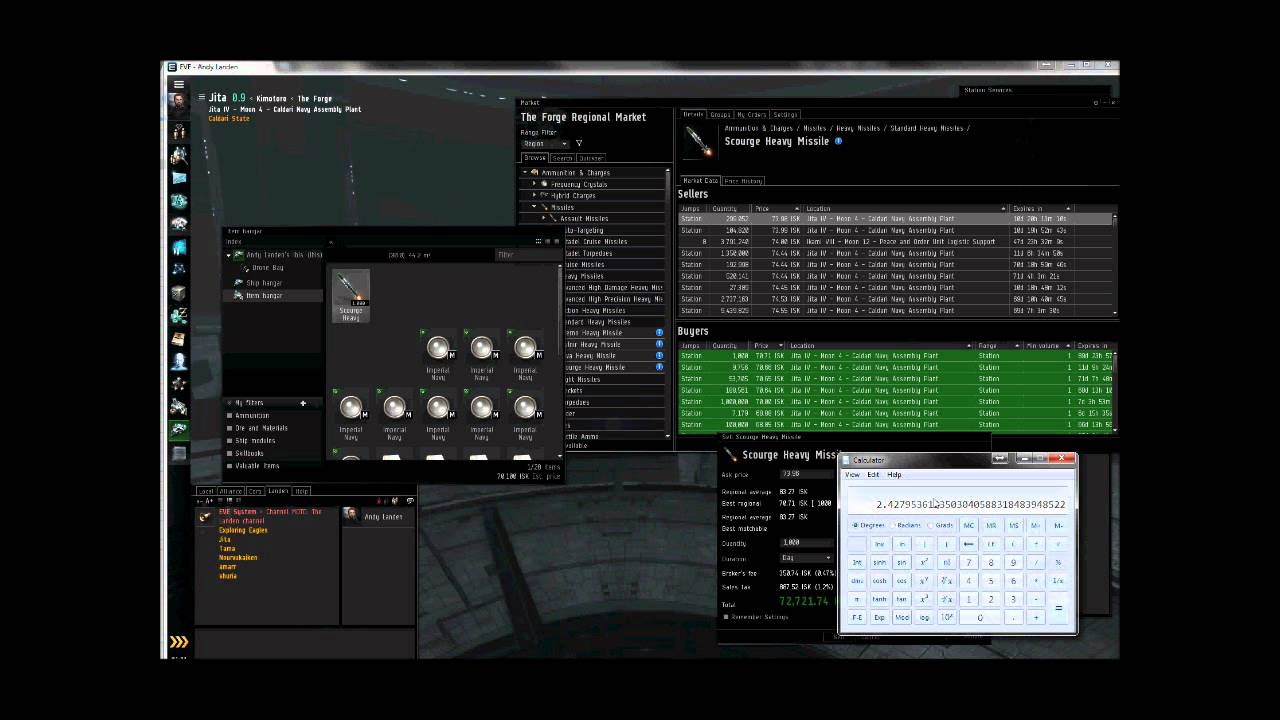Select the Alliance chat channel tab
The image size is (1280, 720).
tap(231, 491)
